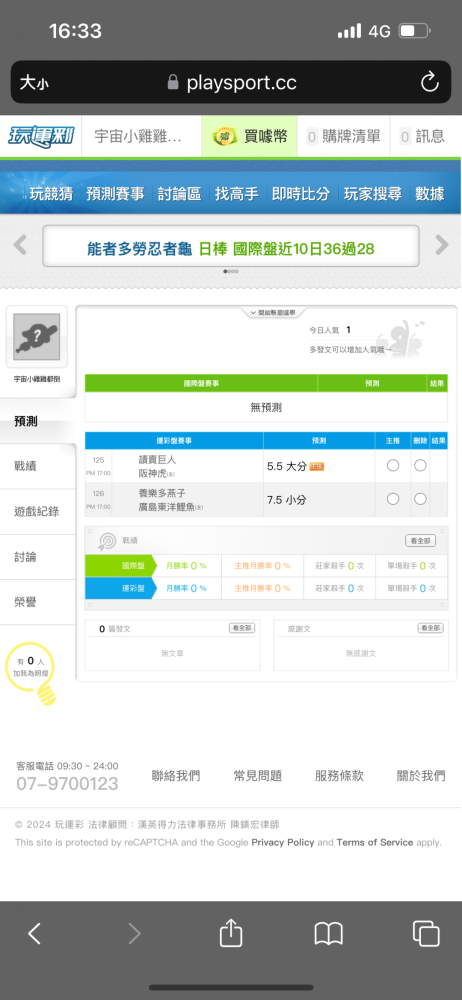Tap the Safari reload page icon

429,82
